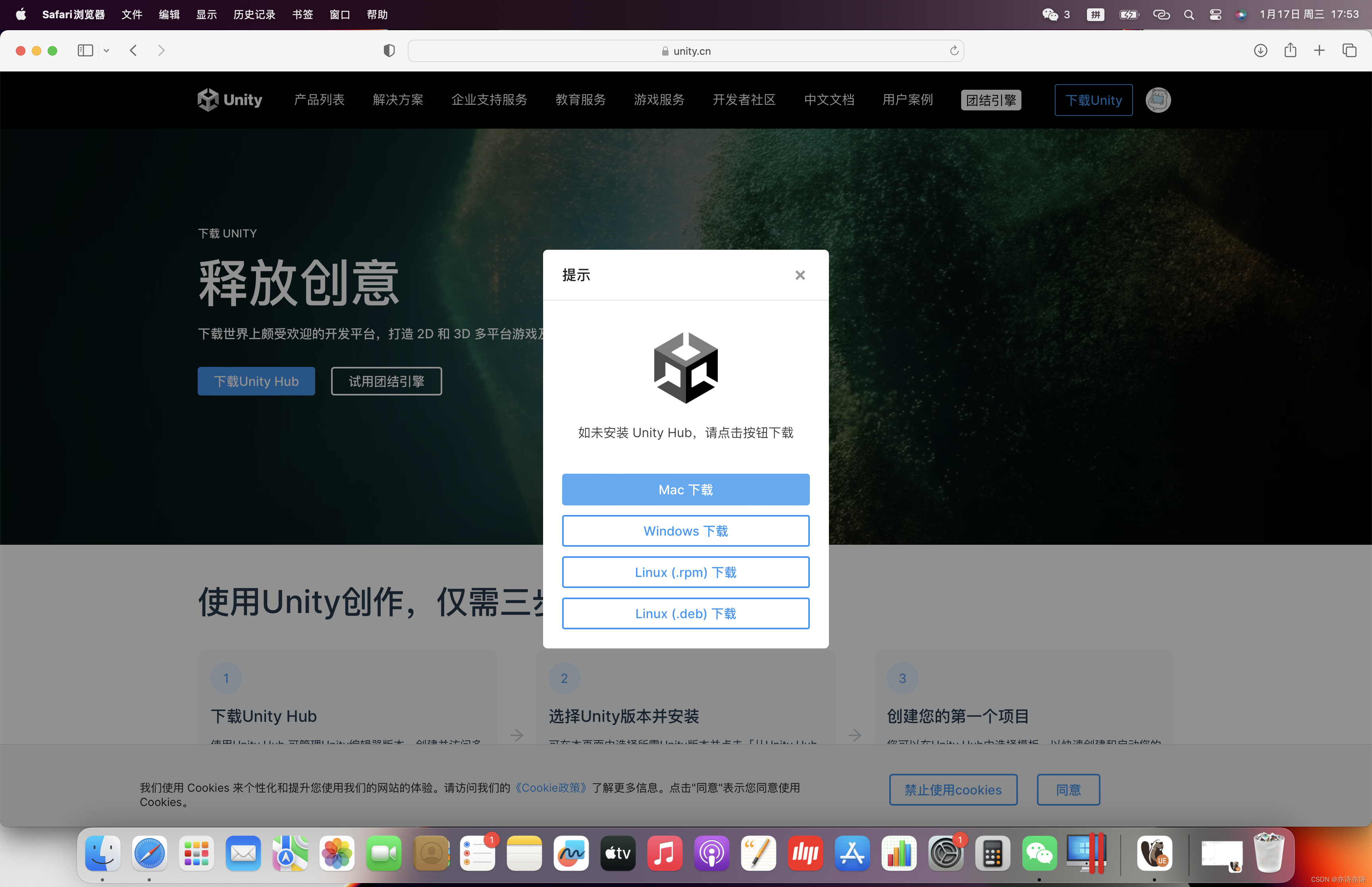Image resolution: width=1372 pixels, height=887 pixels.
Task: Click the privacy shield icon in Safari toolbar
Action: pos(389,51)
